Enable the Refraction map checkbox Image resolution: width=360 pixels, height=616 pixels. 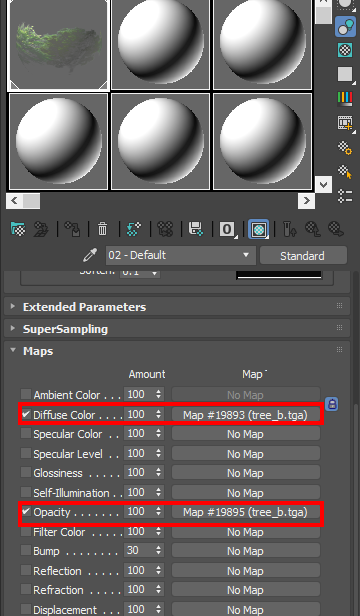coord(26,589)
